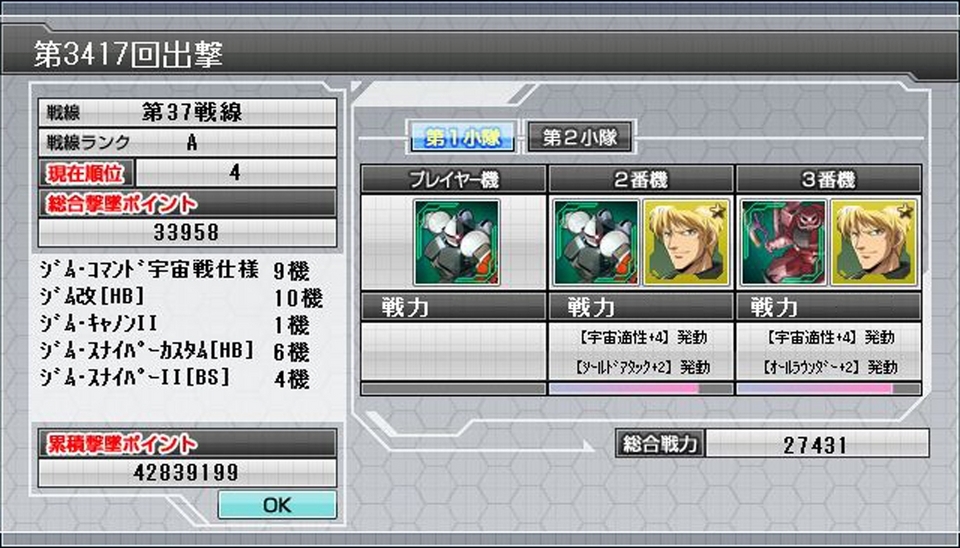Click the star badge on unit 3 pilot
The height and width of the screenshot is (548, 960).
[905, 211]
